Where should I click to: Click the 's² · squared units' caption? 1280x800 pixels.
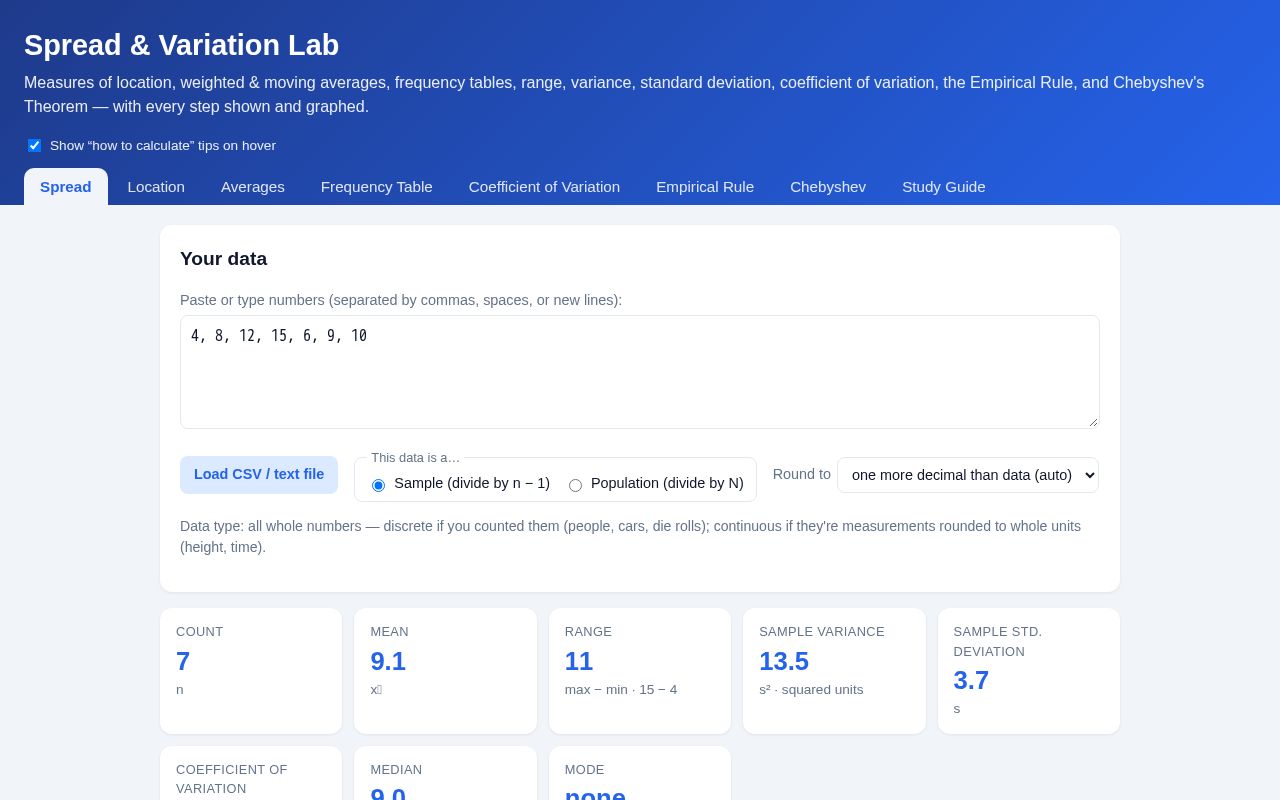[811, 690]
